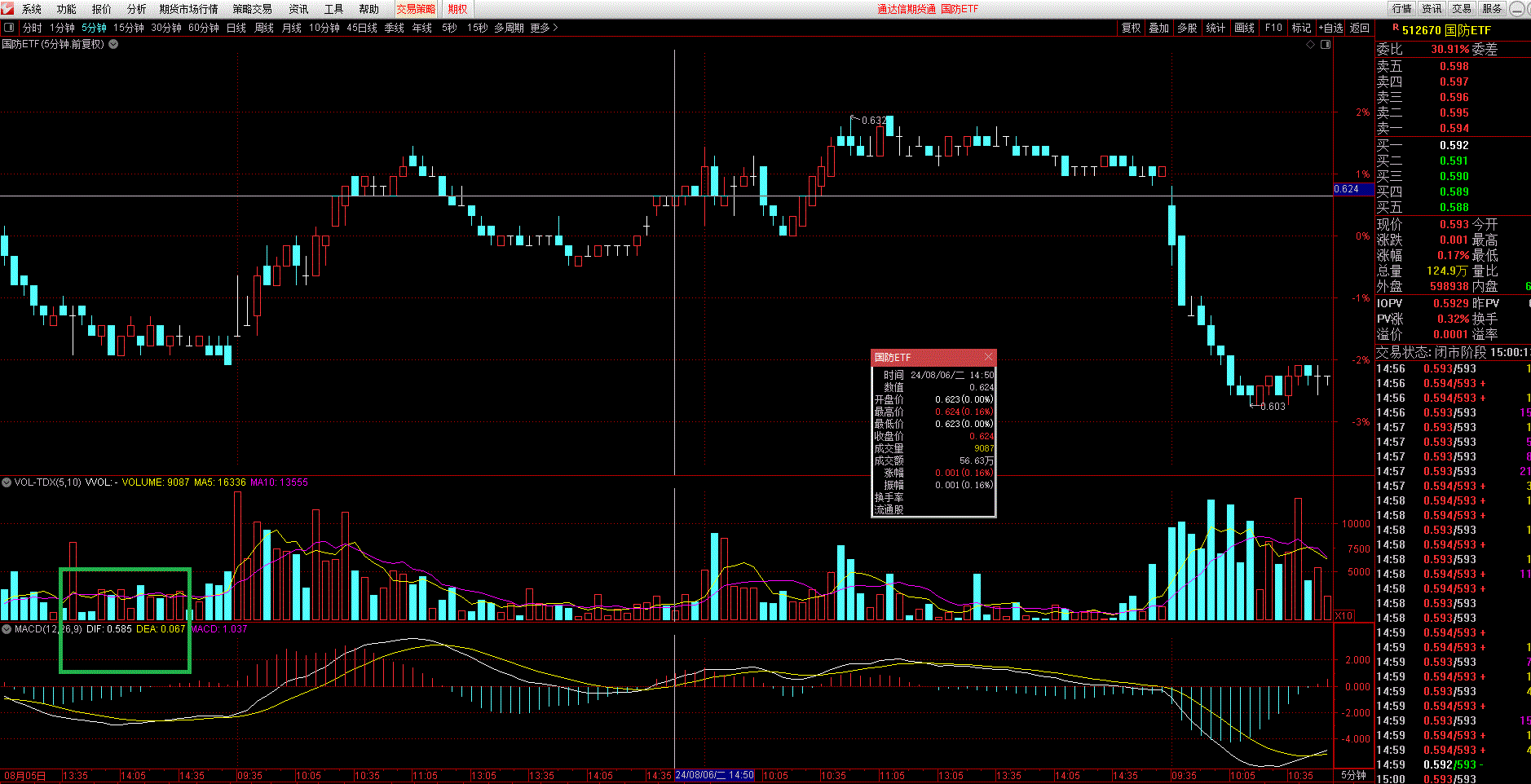This screenshot has width=1531, height=784.
Task: Click the 资讯 button at top right
Action: [1432, 9]
